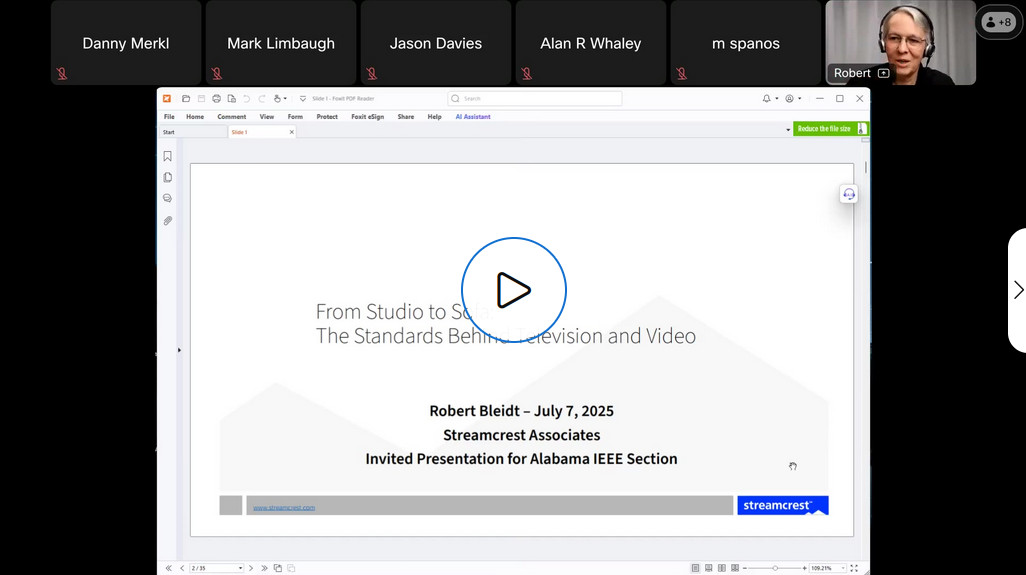This screenshot has height=575, width=1026.
Task: Open the zoom percentage dropdown at 109.21%
Action: pos(842,568)
